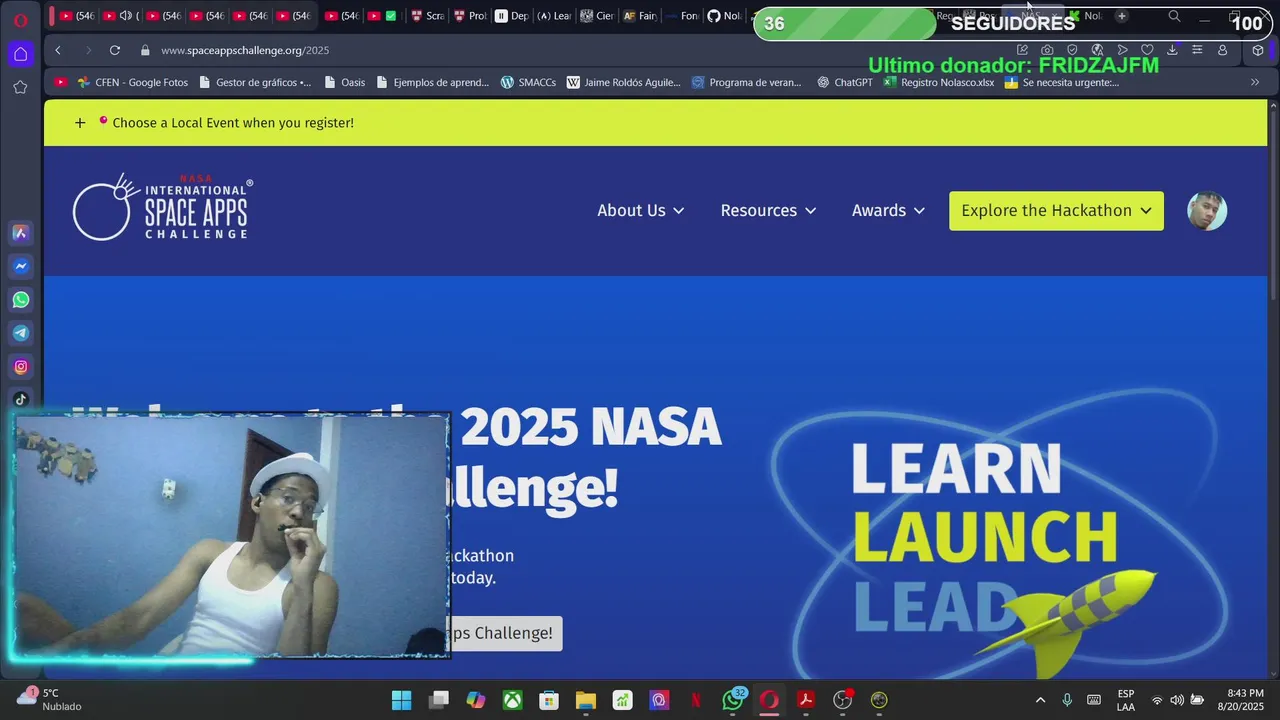The image size is (1280, 720).
Task: Open ad blocker shield settings
Action: point(1072,50)
